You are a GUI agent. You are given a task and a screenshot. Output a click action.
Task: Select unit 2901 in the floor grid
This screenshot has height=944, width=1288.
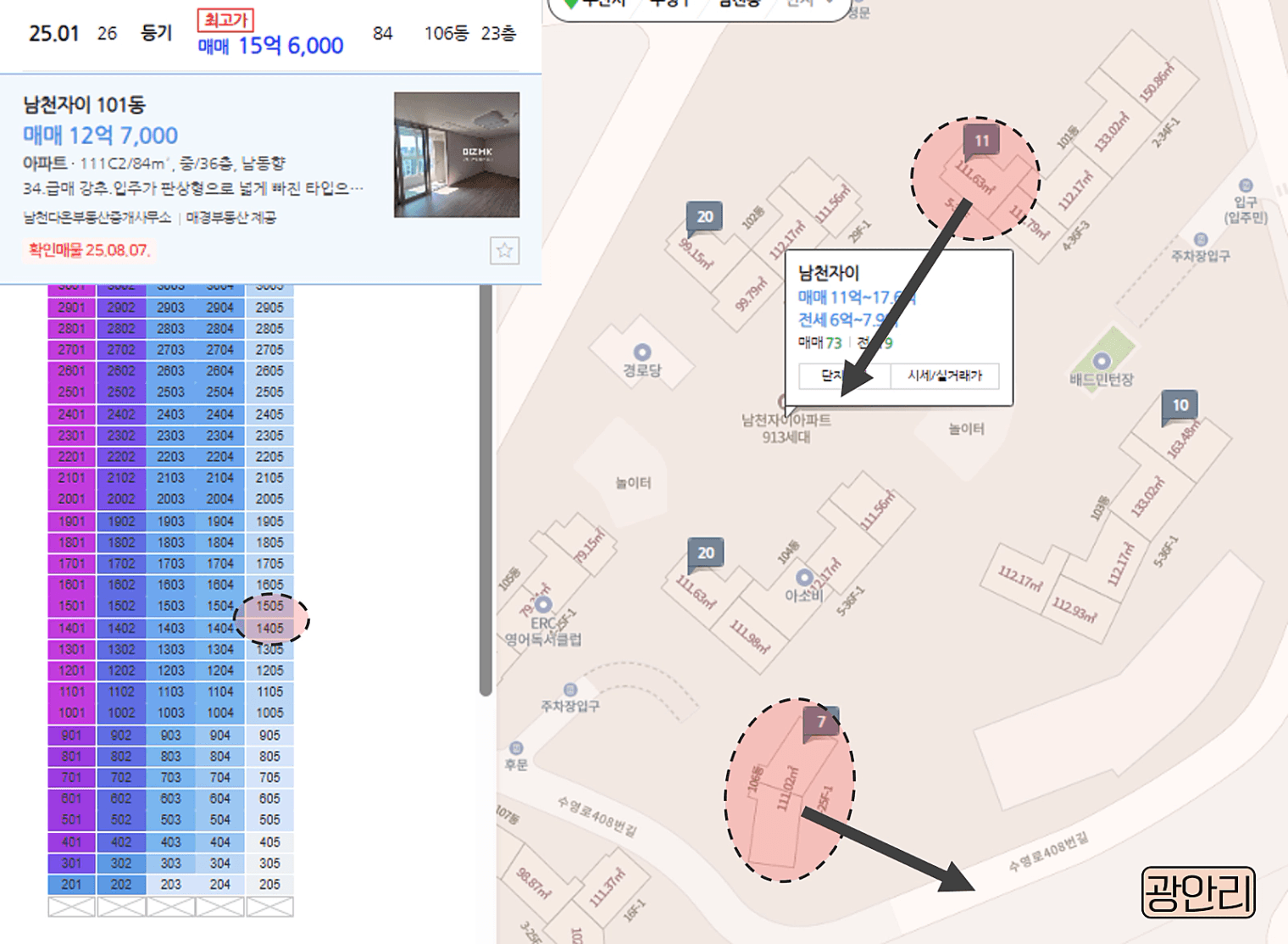72,308
